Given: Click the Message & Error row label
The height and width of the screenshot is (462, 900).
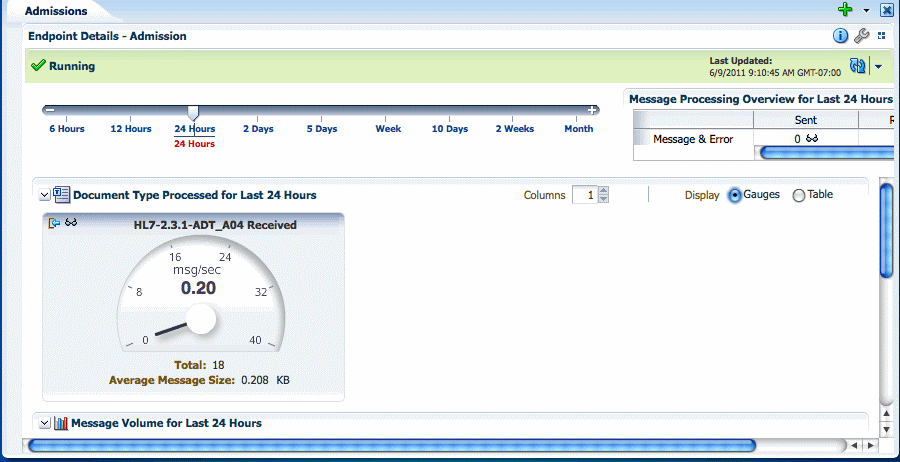Looking at the screenshot, I should (x=693, y=139).
